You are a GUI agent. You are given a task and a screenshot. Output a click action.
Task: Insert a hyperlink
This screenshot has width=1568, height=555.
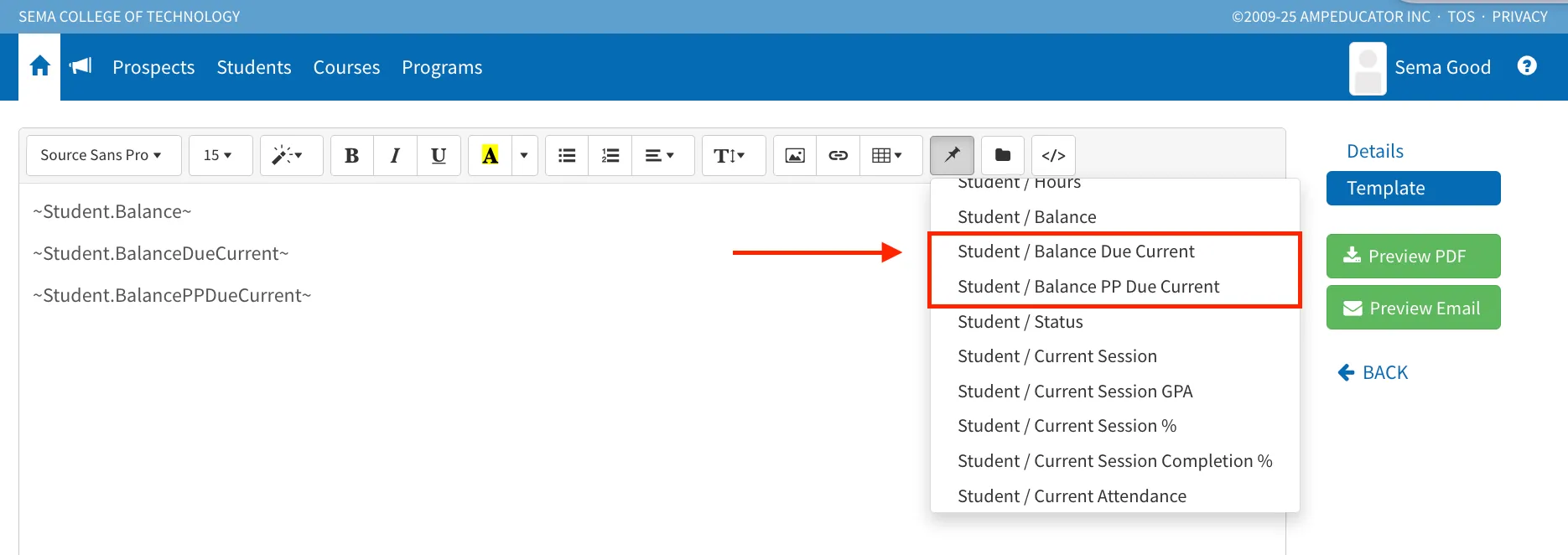tap(839, 155)
